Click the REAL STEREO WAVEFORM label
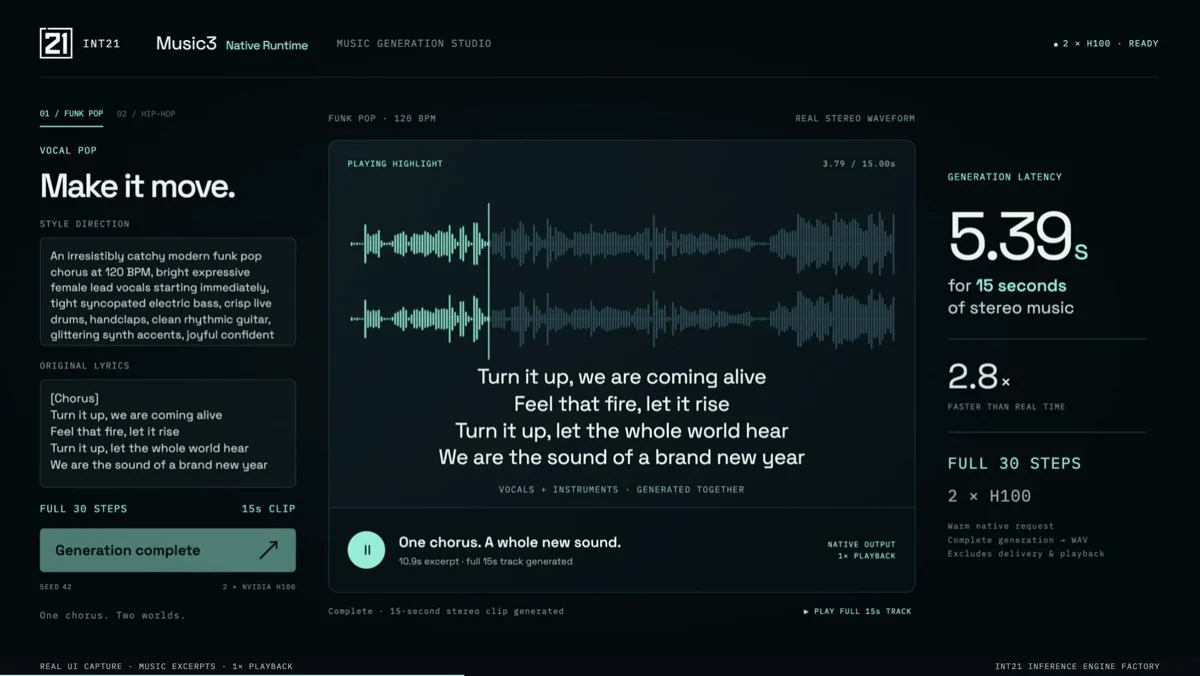Viewport: 1200px width, 676px height. (855, 118)
